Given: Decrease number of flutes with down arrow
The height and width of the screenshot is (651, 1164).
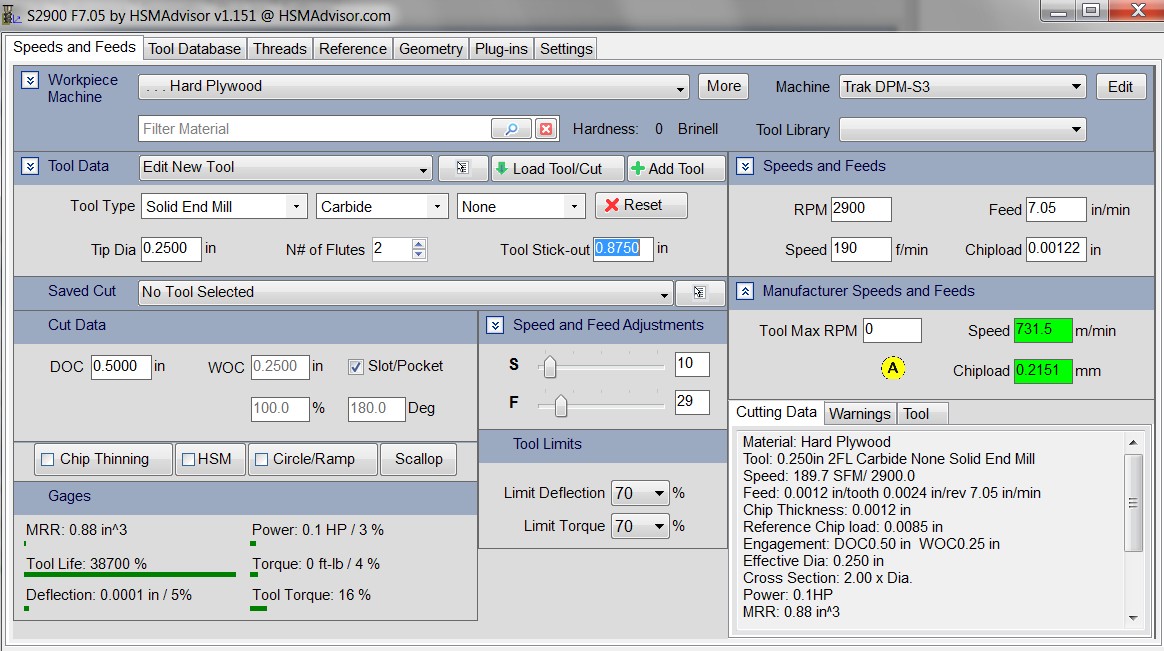Looking at the screenshot, I should [x=419, y=255].
